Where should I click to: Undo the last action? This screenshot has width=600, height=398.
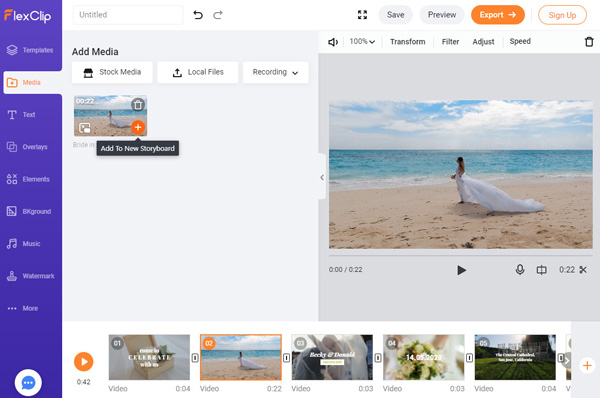198,15
